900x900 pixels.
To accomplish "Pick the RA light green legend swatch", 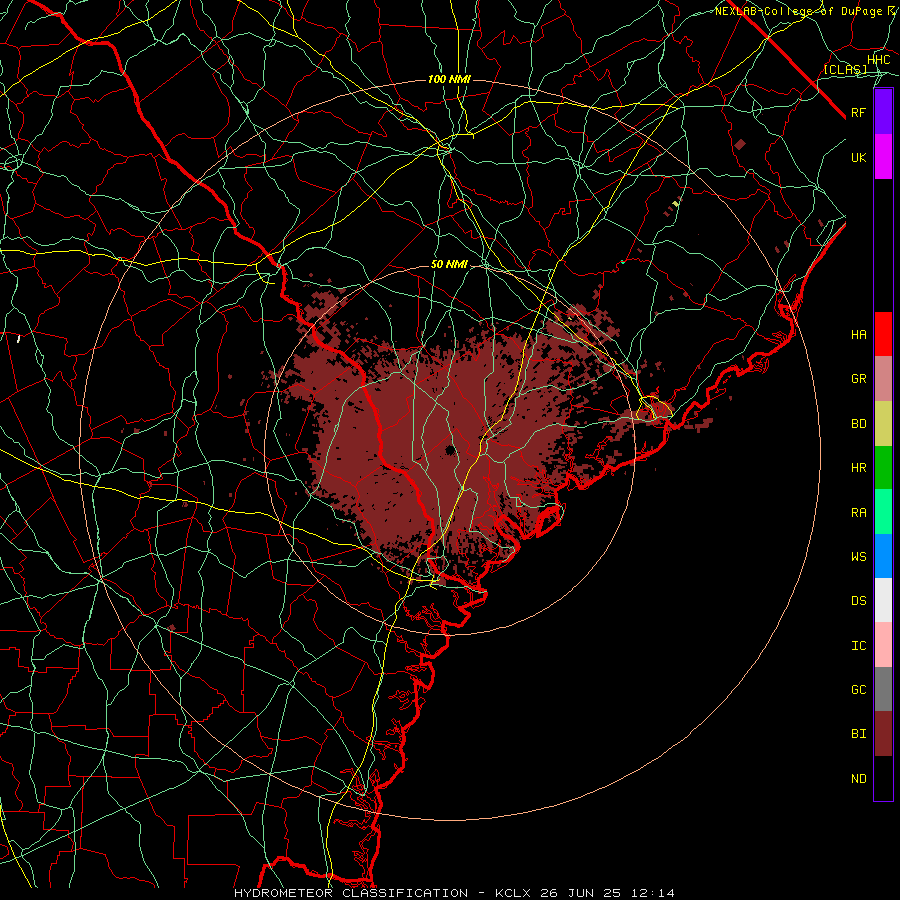I will [883, 512].
